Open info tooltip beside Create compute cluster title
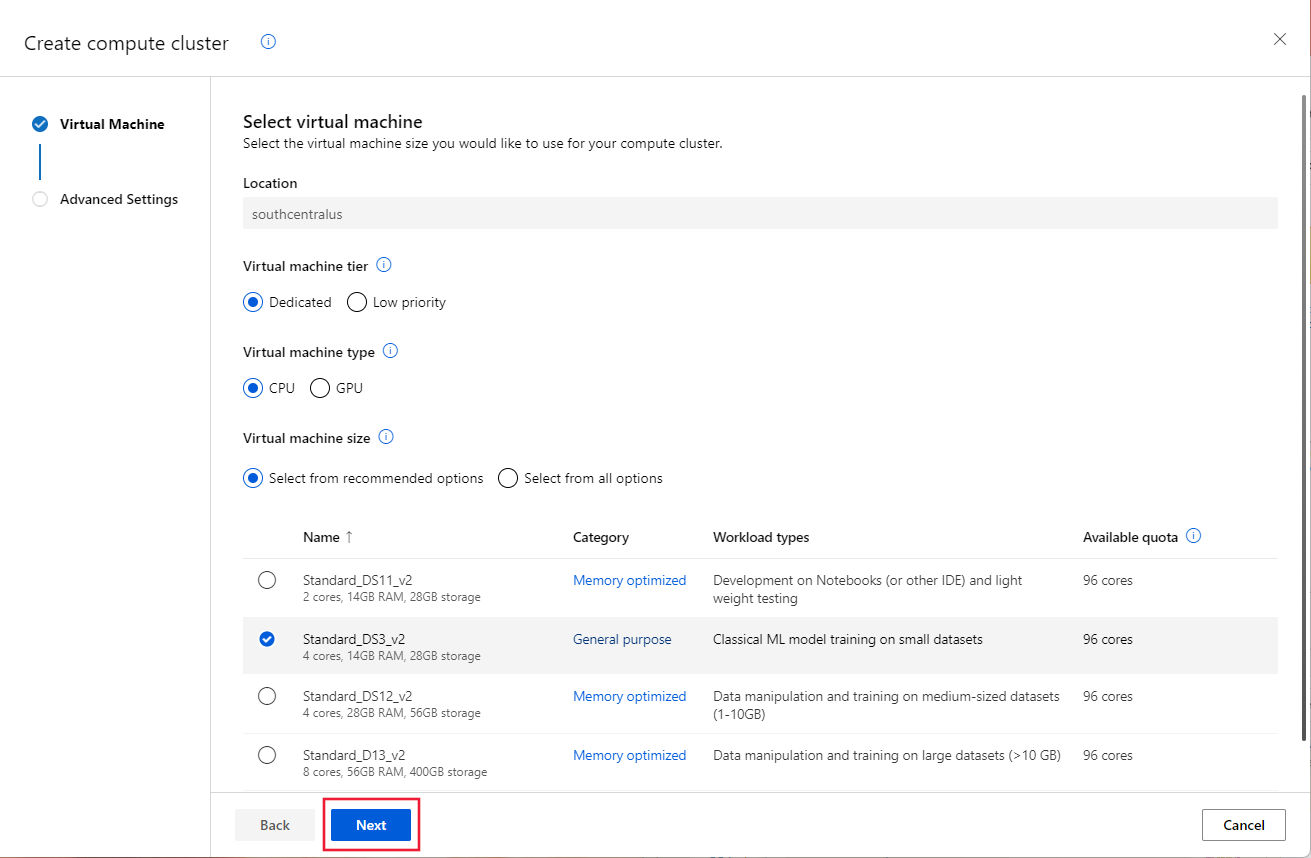Viewport: 1311px width, 858px height. 267,42
